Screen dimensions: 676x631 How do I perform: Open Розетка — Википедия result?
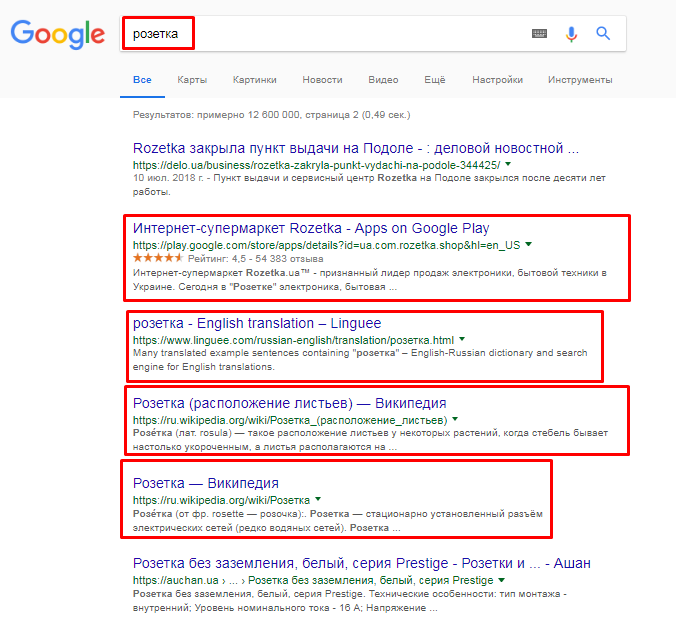coord(206,483)
